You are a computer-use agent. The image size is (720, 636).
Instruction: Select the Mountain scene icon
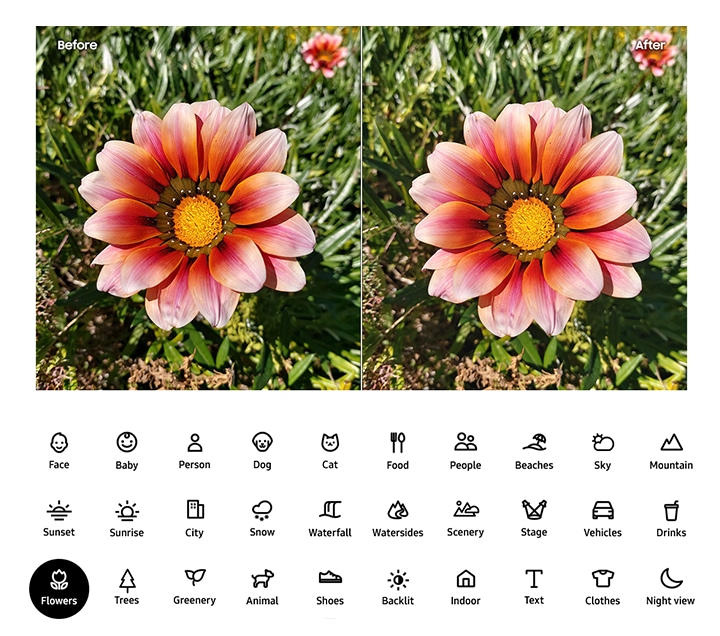click(671, 442)
